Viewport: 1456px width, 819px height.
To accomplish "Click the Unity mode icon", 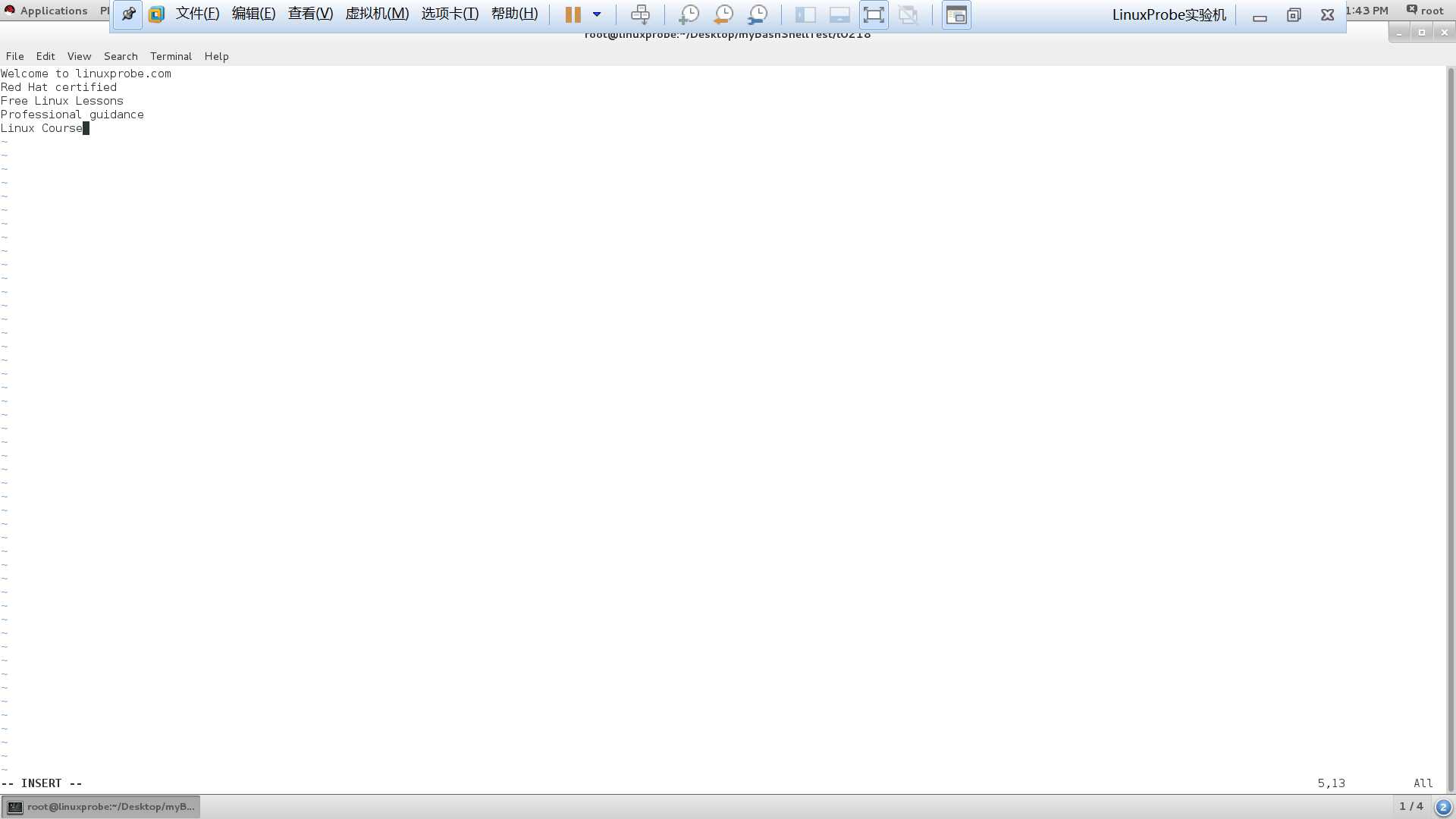I will tap(908, 14).
